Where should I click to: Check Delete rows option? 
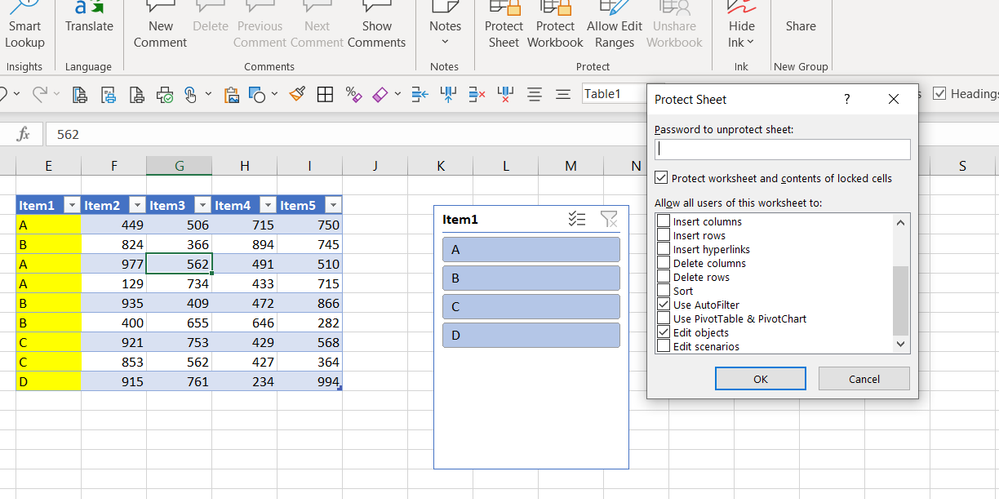coord(663,277)
